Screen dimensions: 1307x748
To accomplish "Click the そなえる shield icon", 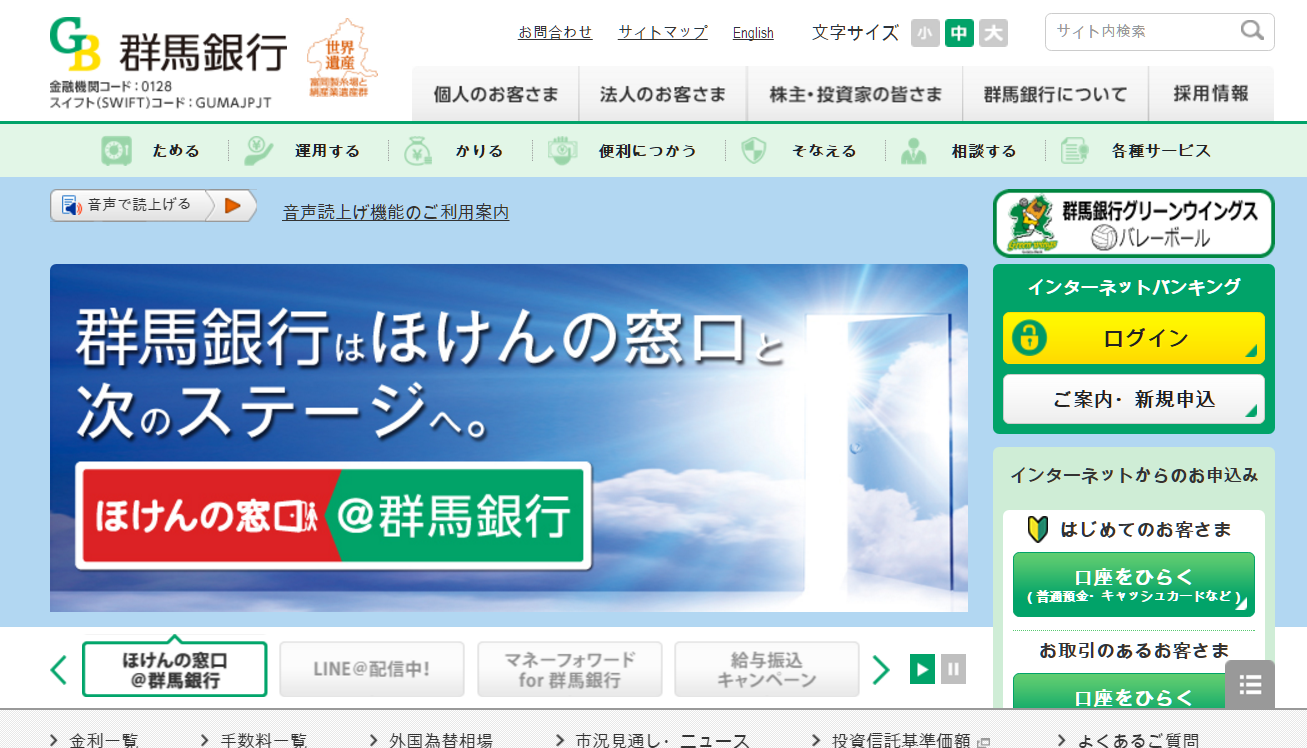I will (x=753, y=151).
